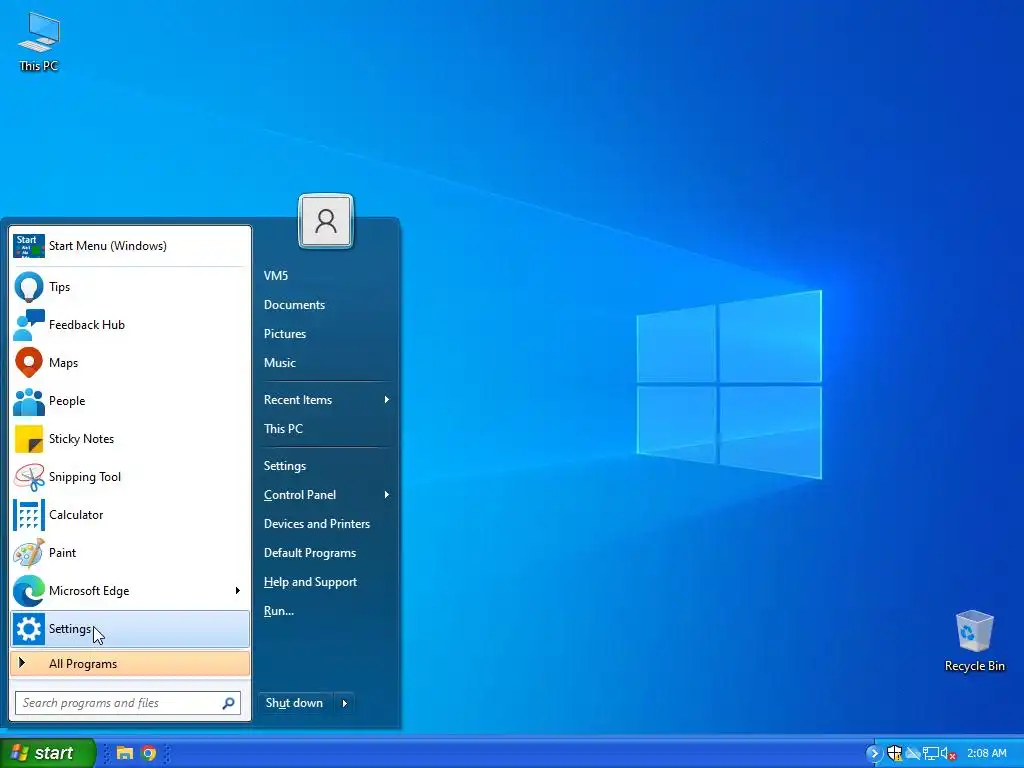Open Help and Support

tap(327, 582)
